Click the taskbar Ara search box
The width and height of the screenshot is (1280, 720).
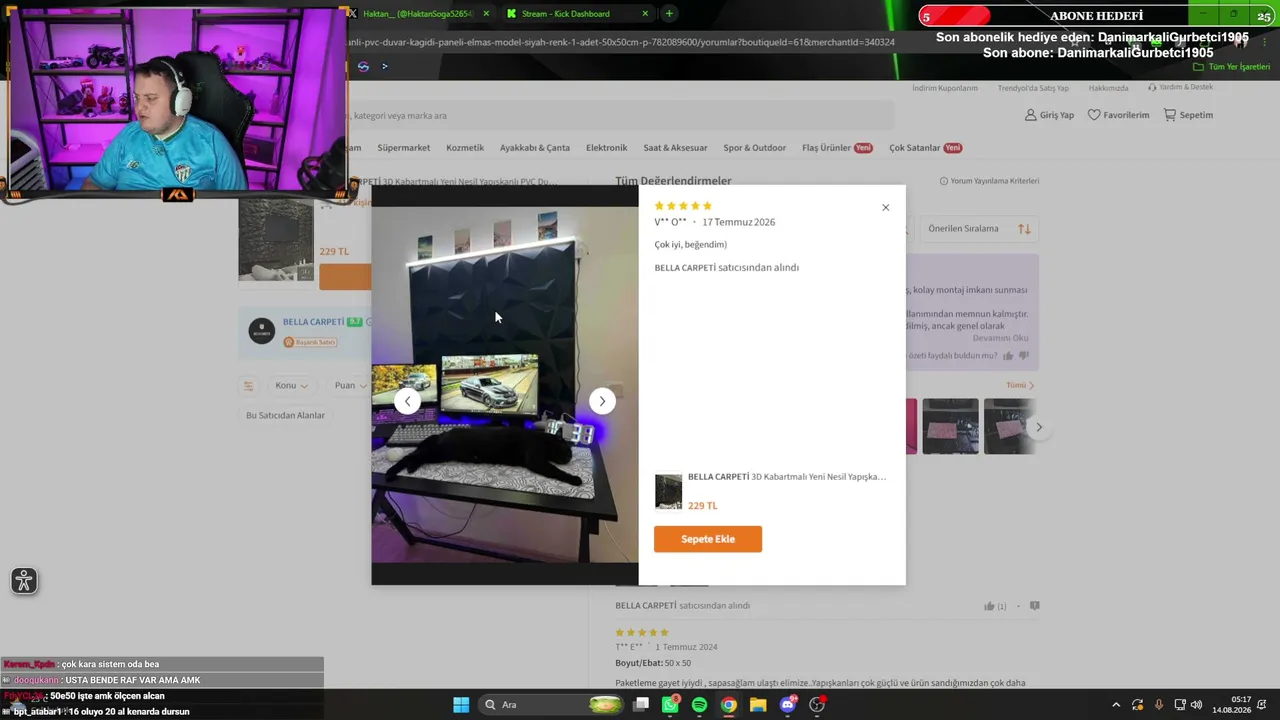click(550, 705)
